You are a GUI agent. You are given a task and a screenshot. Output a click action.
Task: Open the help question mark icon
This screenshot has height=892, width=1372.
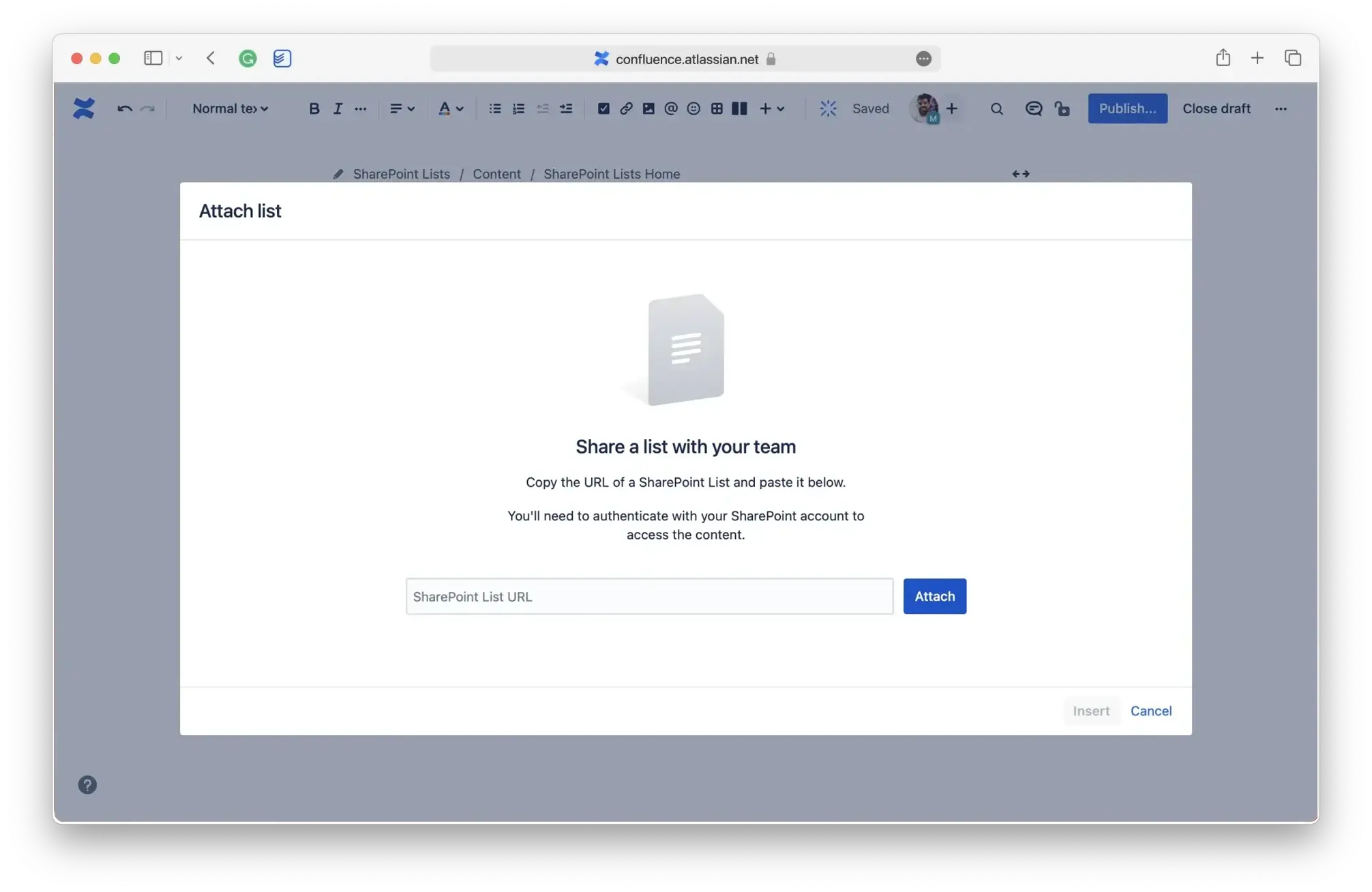point(87,785)
